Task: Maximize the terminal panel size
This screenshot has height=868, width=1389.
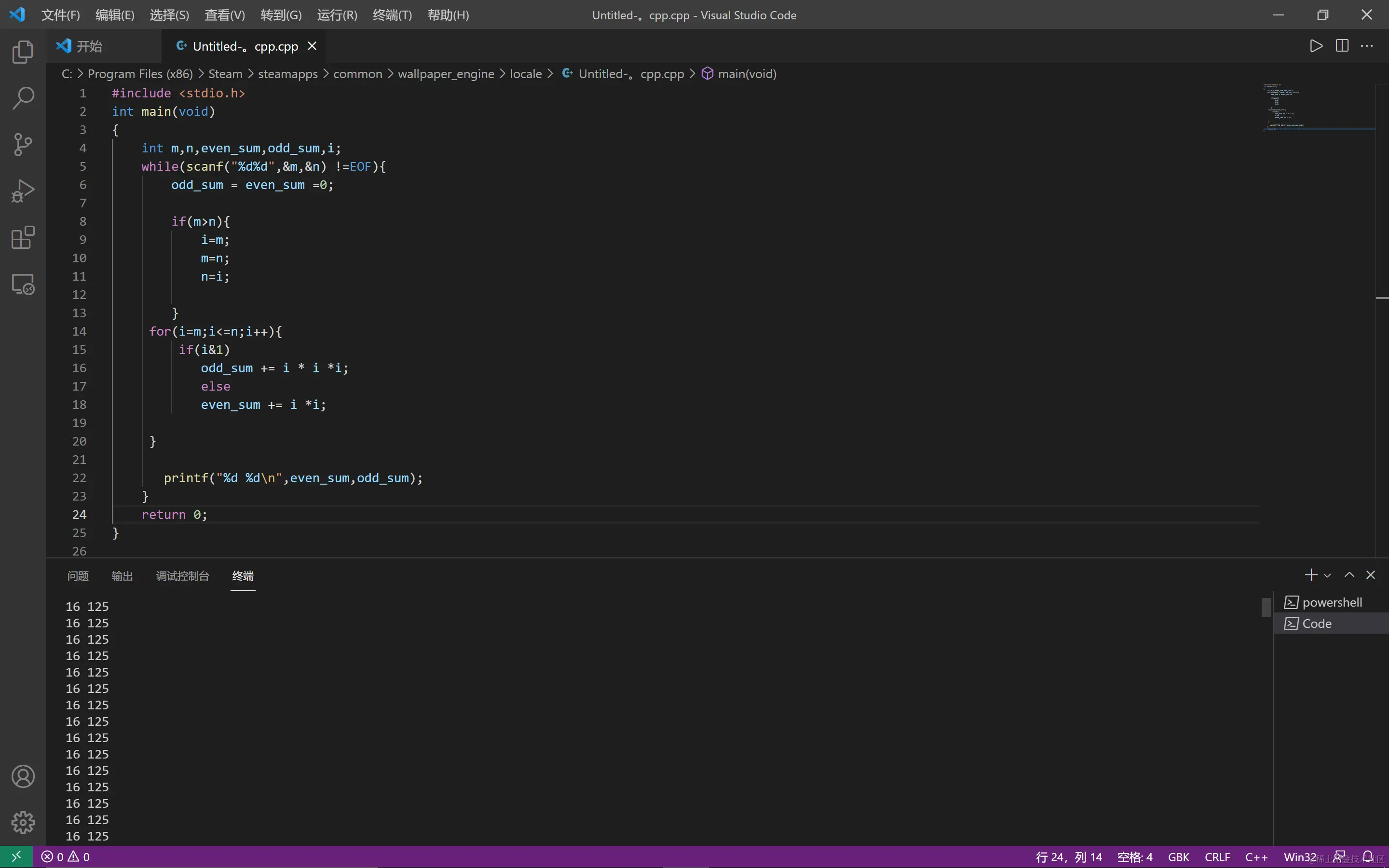Action: click(1349, 575)
